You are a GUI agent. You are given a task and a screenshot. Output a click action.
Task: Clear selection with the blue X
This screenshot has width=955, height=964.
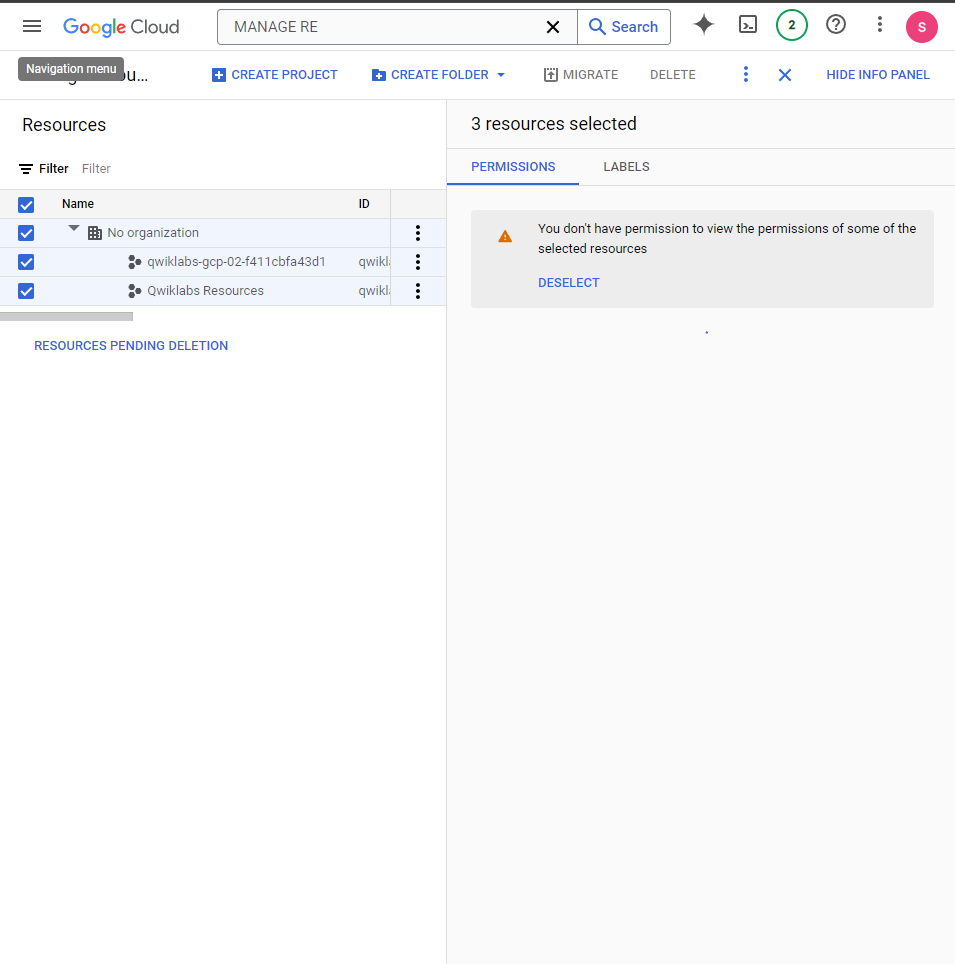(x=785, y=75)
